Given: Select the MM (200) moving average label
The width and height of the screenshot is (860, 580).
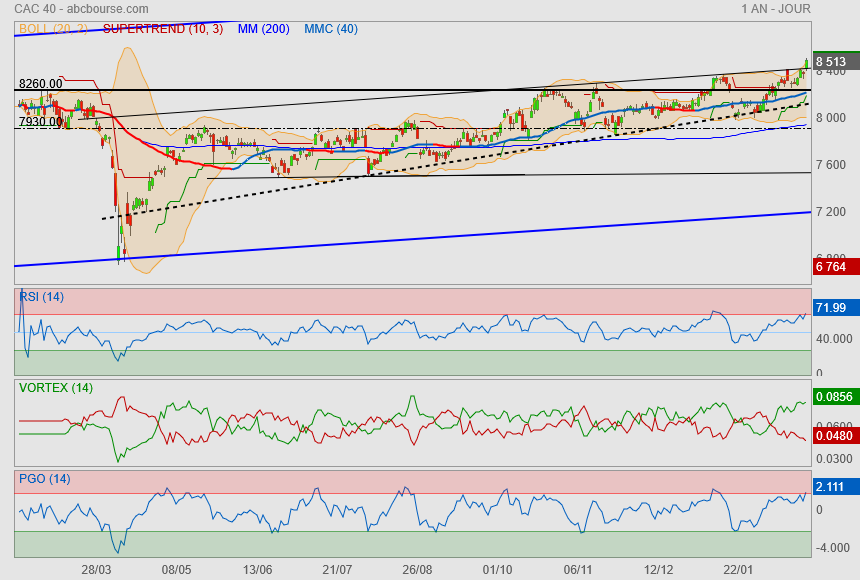Looking at the screenshot, I should click(x=263, y=29).
